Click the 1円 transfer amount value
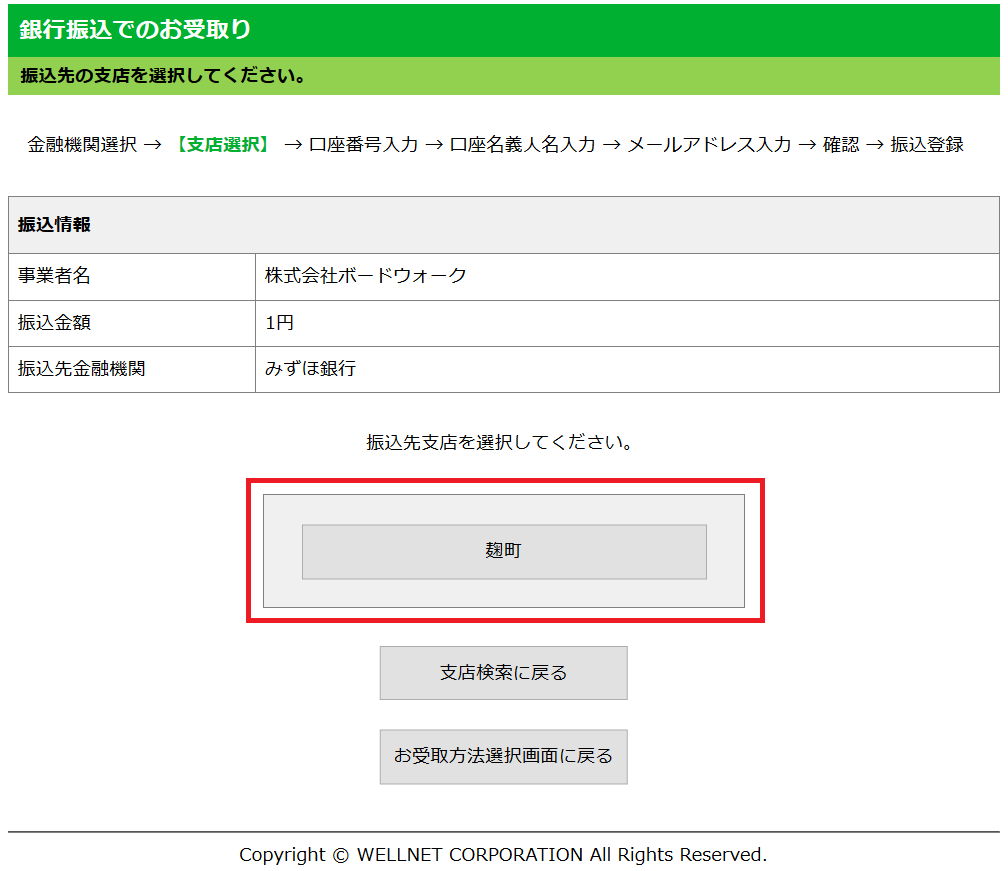1008x871 pixels. pos(280,323)
